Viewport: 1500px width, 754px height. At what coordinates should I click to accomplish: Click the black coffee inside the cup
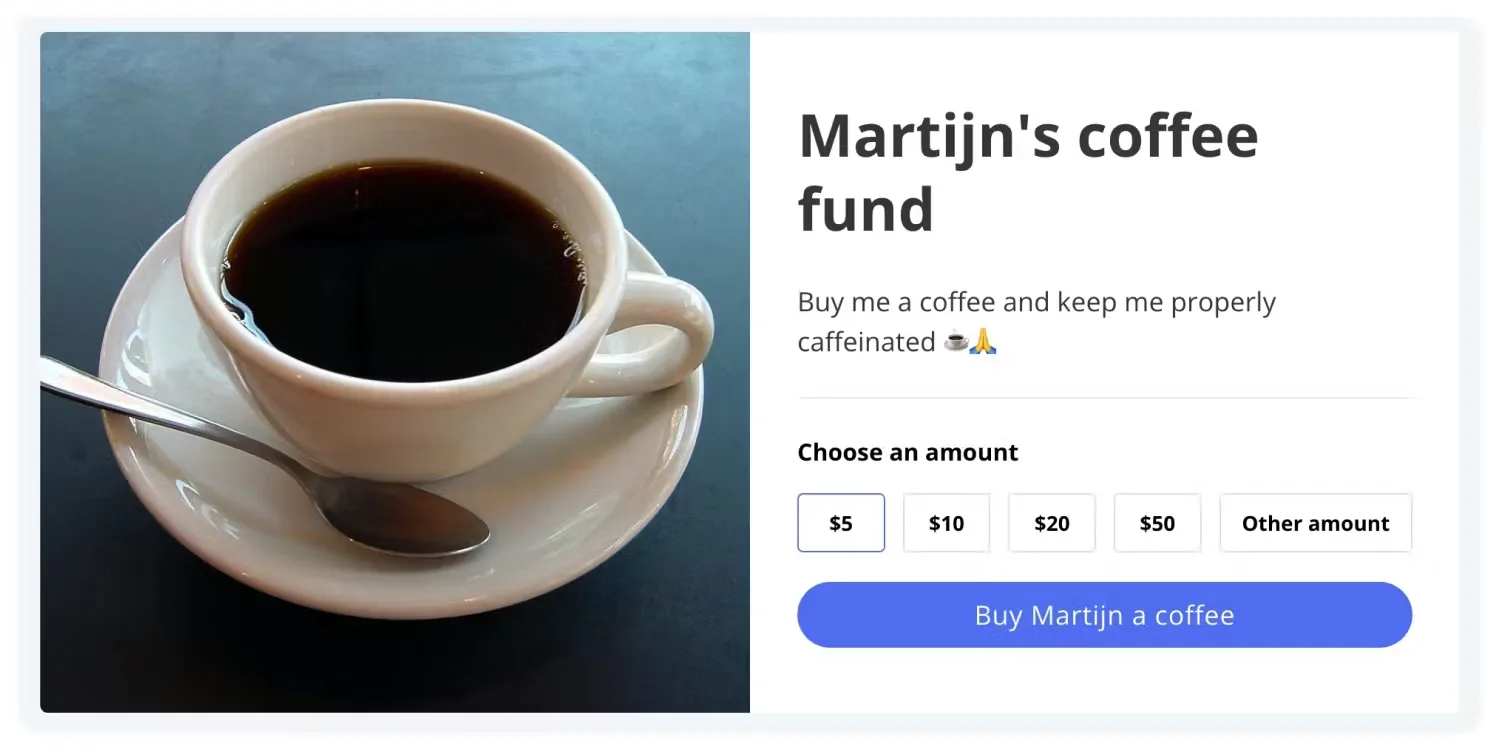[400, 270]
